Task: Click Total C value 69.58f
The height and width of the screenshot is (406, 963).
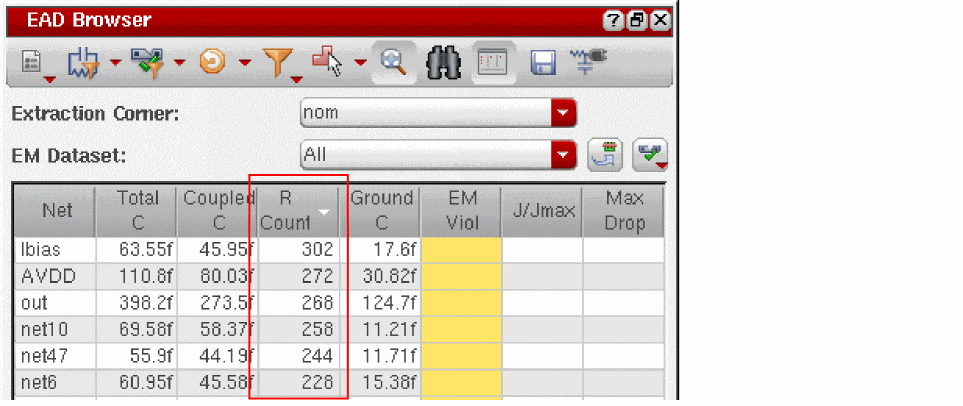Action: 146,330
